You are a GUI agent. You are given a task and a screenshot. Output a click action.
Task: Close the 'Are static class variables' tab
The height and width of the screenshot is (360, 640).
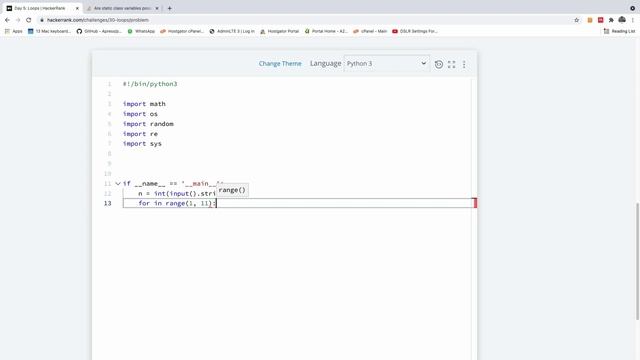point(157,8)
